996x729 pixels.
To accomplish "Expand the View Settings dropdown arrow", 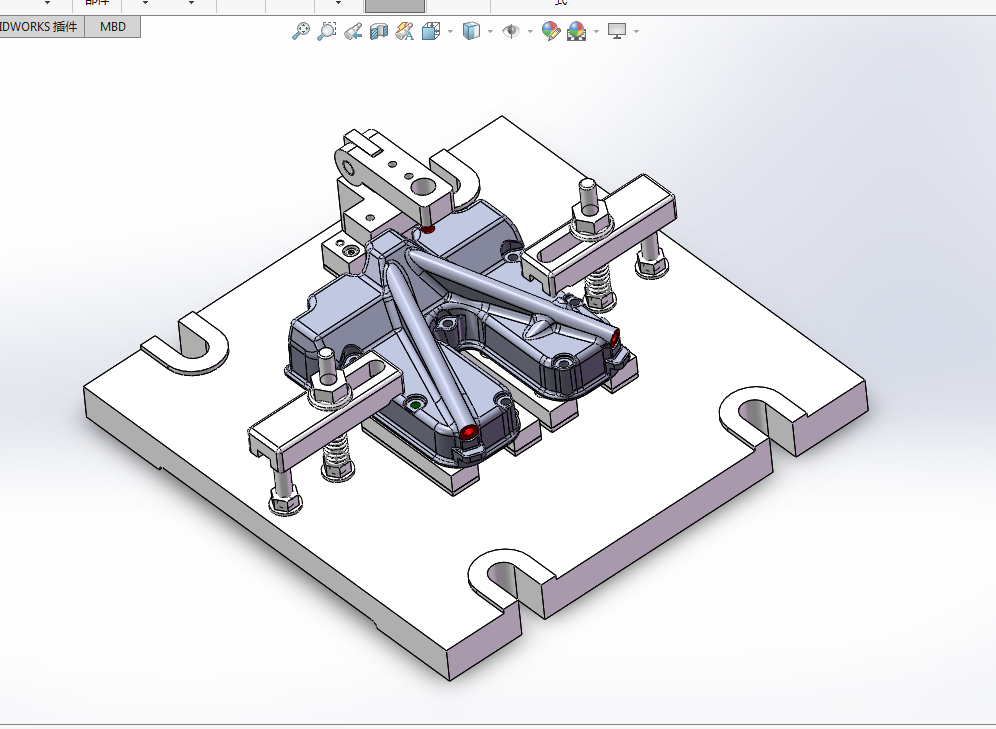I will (636, 31).
